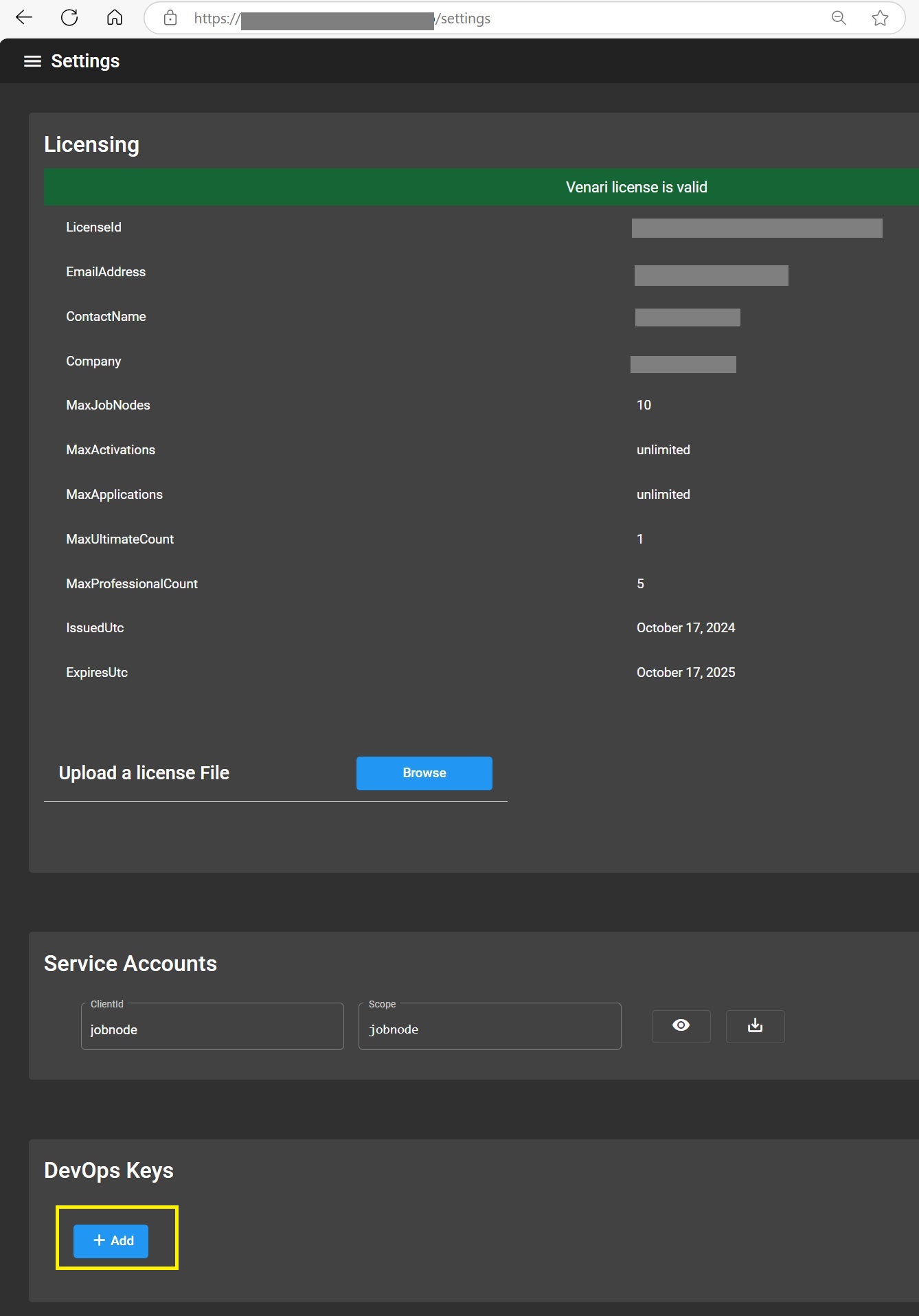919x1316 pixels.
Task: Reload the settings page
Action: pyautogui.click(x=69, y=18)
